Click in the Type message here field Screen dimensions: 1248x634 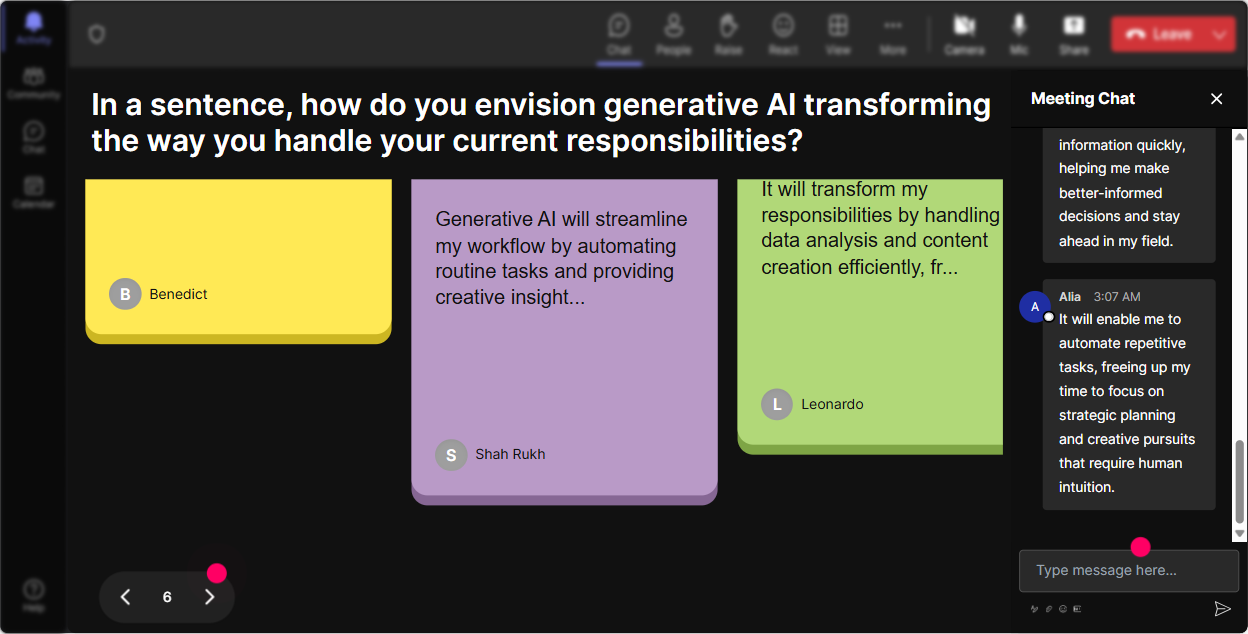(x=1128, y=571)
